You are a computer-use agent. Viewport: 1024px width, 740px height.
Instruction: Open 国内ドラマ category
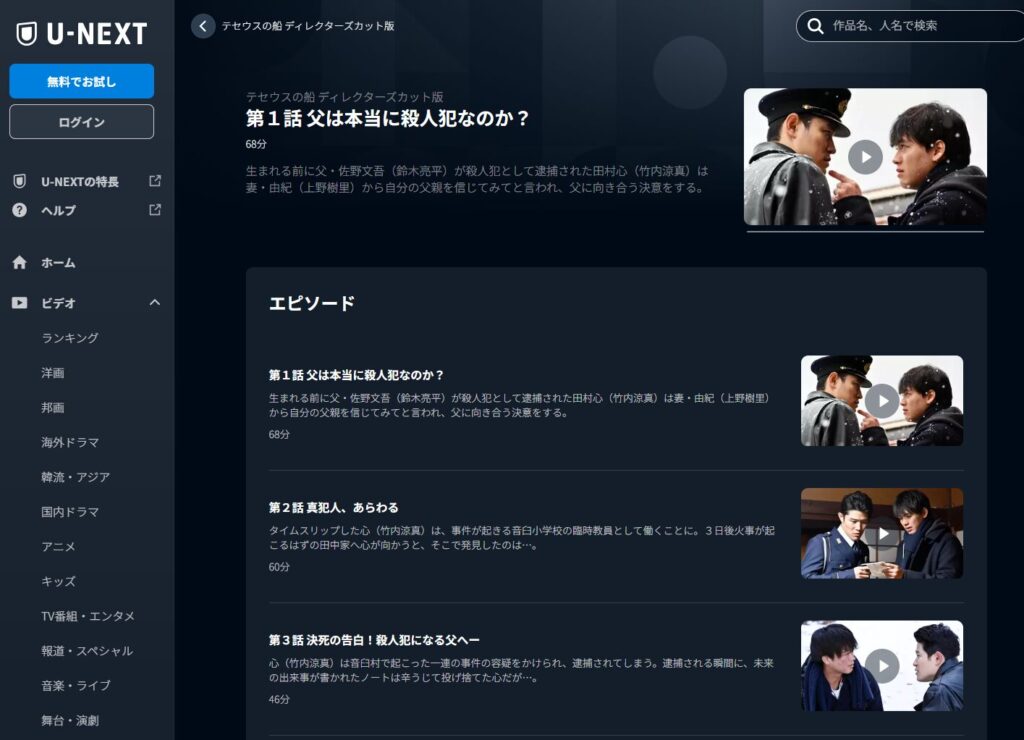click(x=70, y=511)
